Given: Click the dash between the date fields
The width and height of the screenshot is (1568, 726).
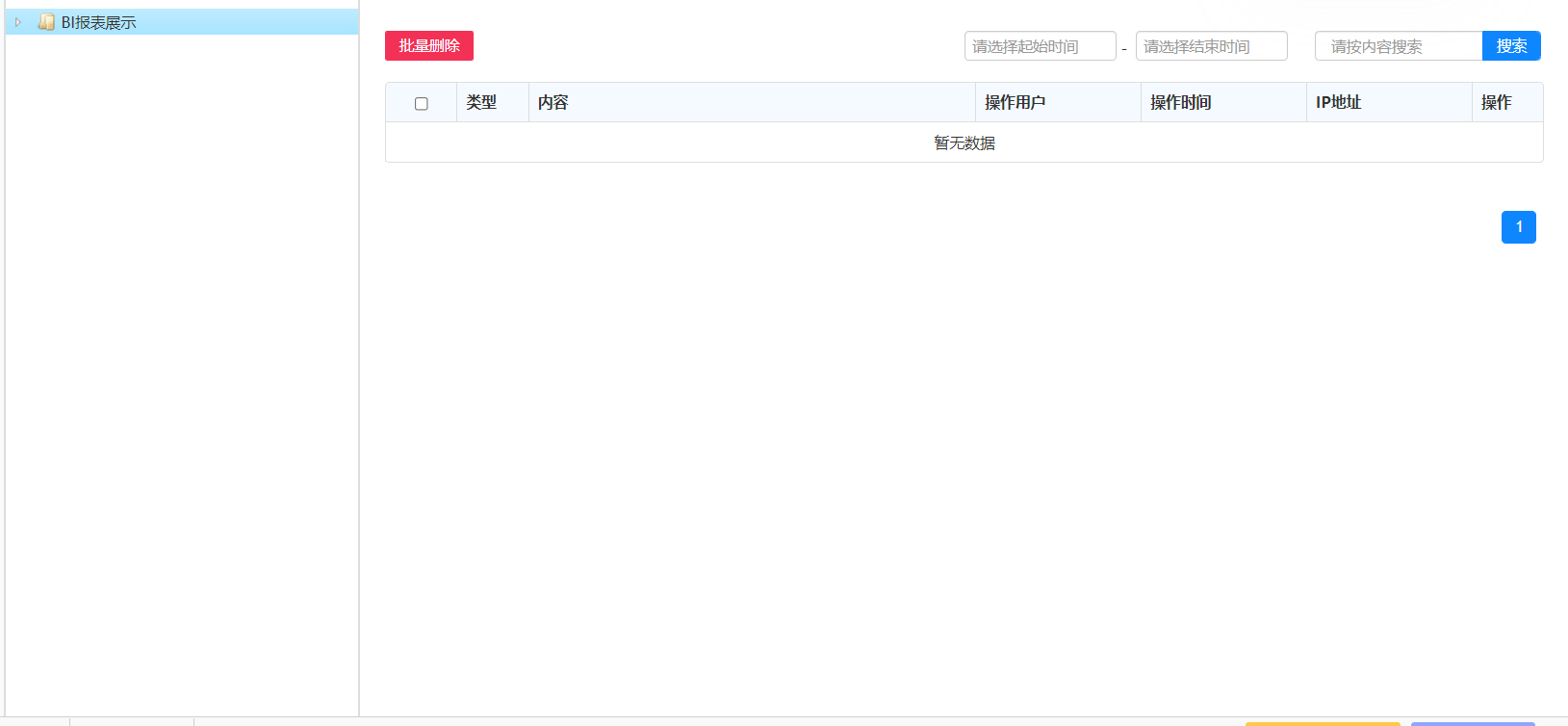Looking at the screenshot, I should click(1124, 48).
